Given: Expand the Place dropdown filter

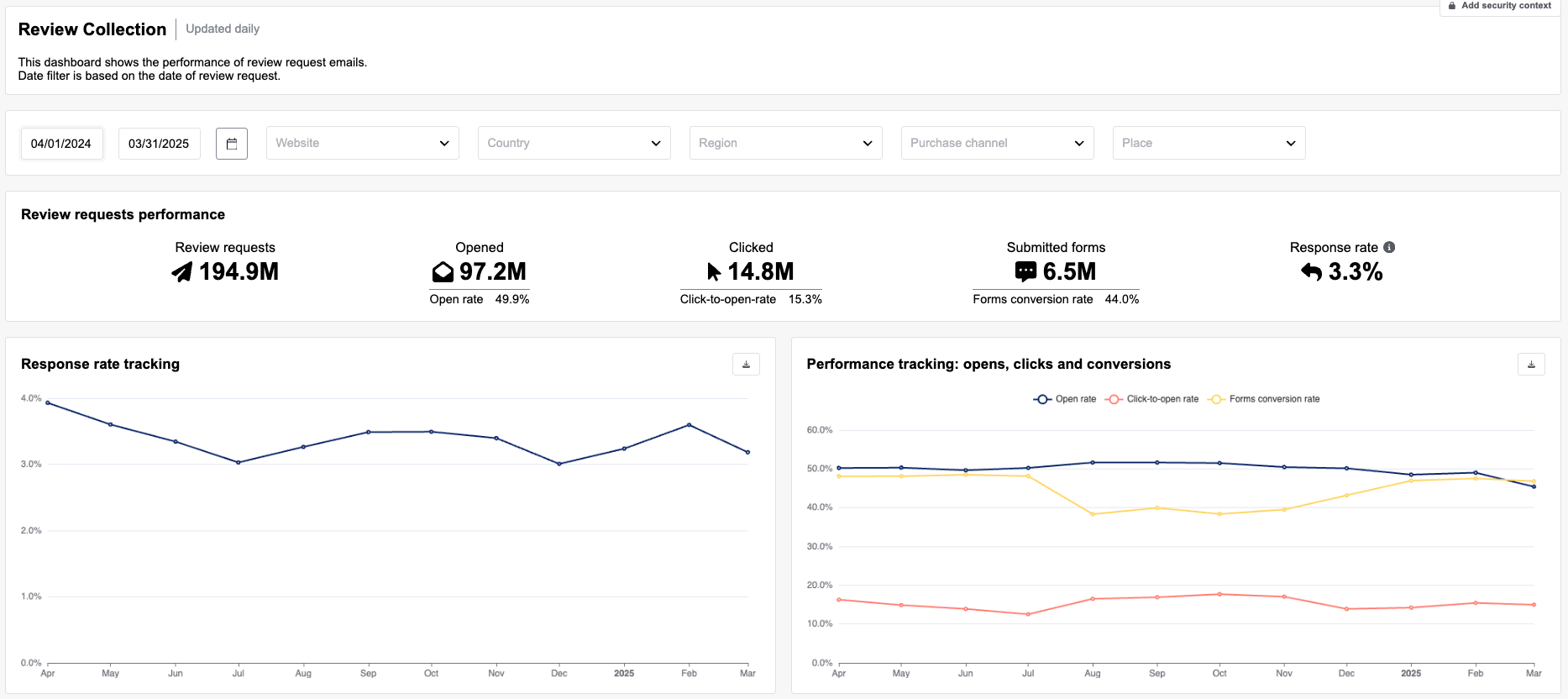Looking at the screenshot, I should tap(1209, 143).
